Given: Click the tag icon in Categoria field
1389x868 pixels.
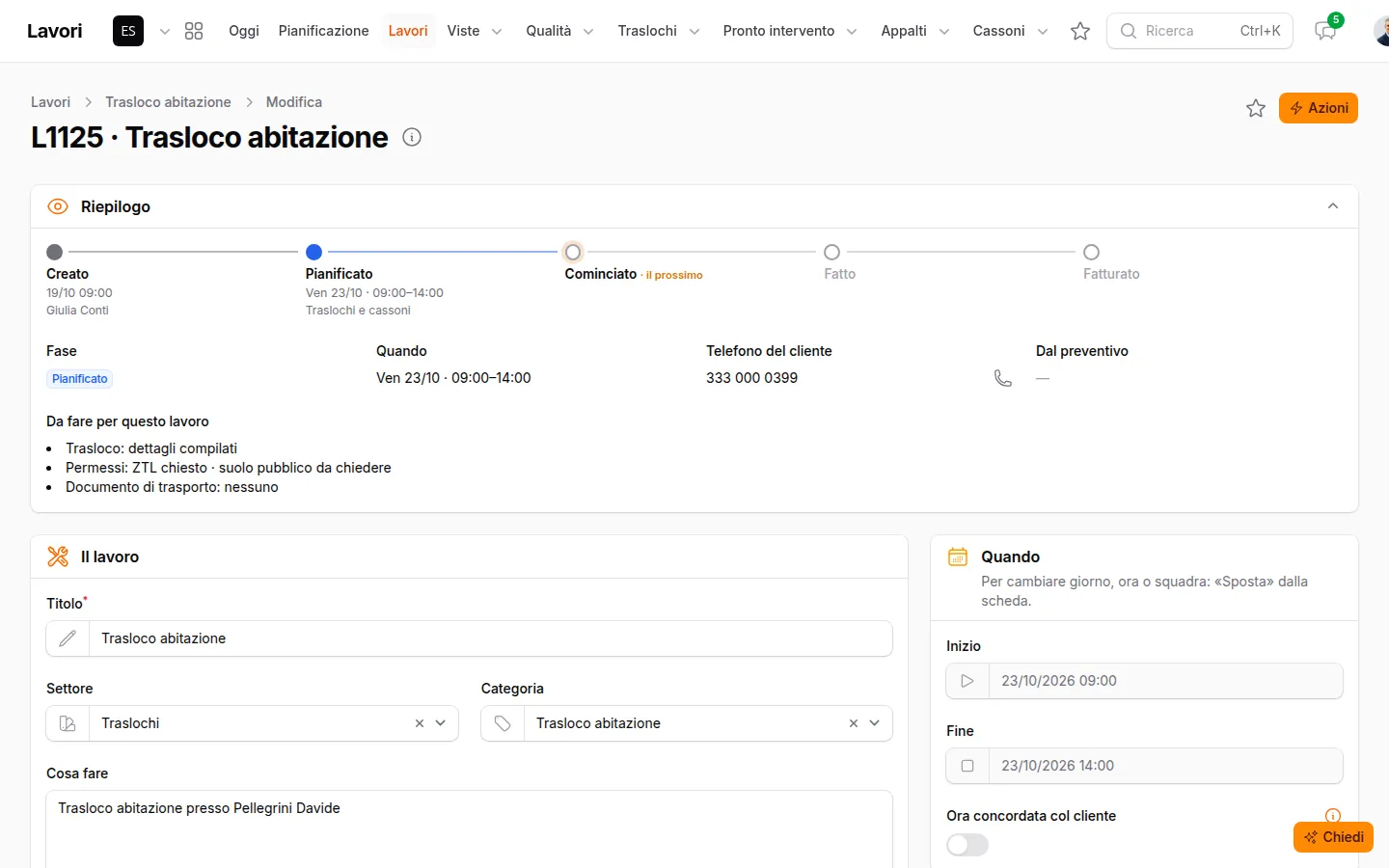Looking at the screenshot, I should pyautogui.click(x=503, y=723).
